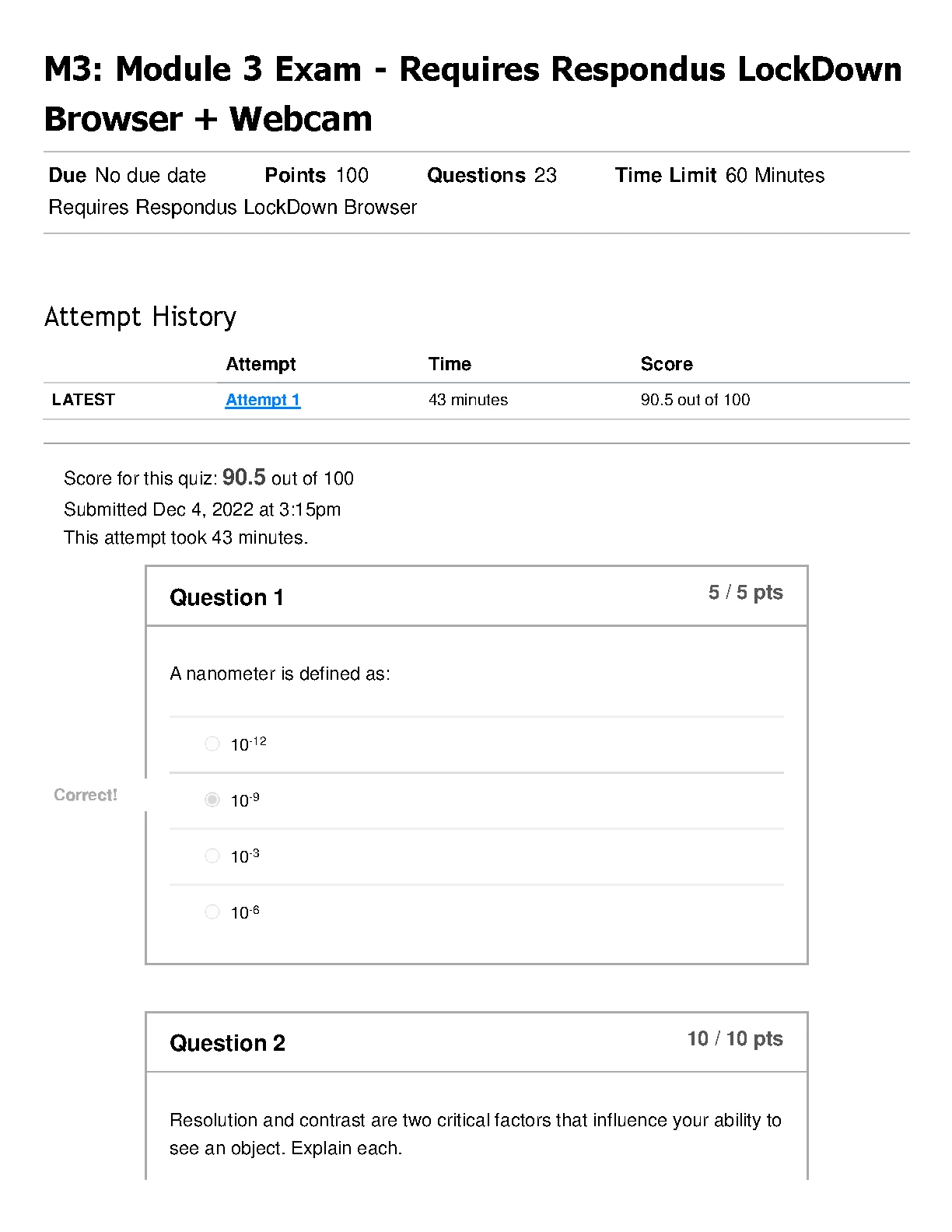The height and width of the screenshot is (1232, 952).
Task: Click the 'Time Limit 60 Minutes' text
Action: coord(719,176)
